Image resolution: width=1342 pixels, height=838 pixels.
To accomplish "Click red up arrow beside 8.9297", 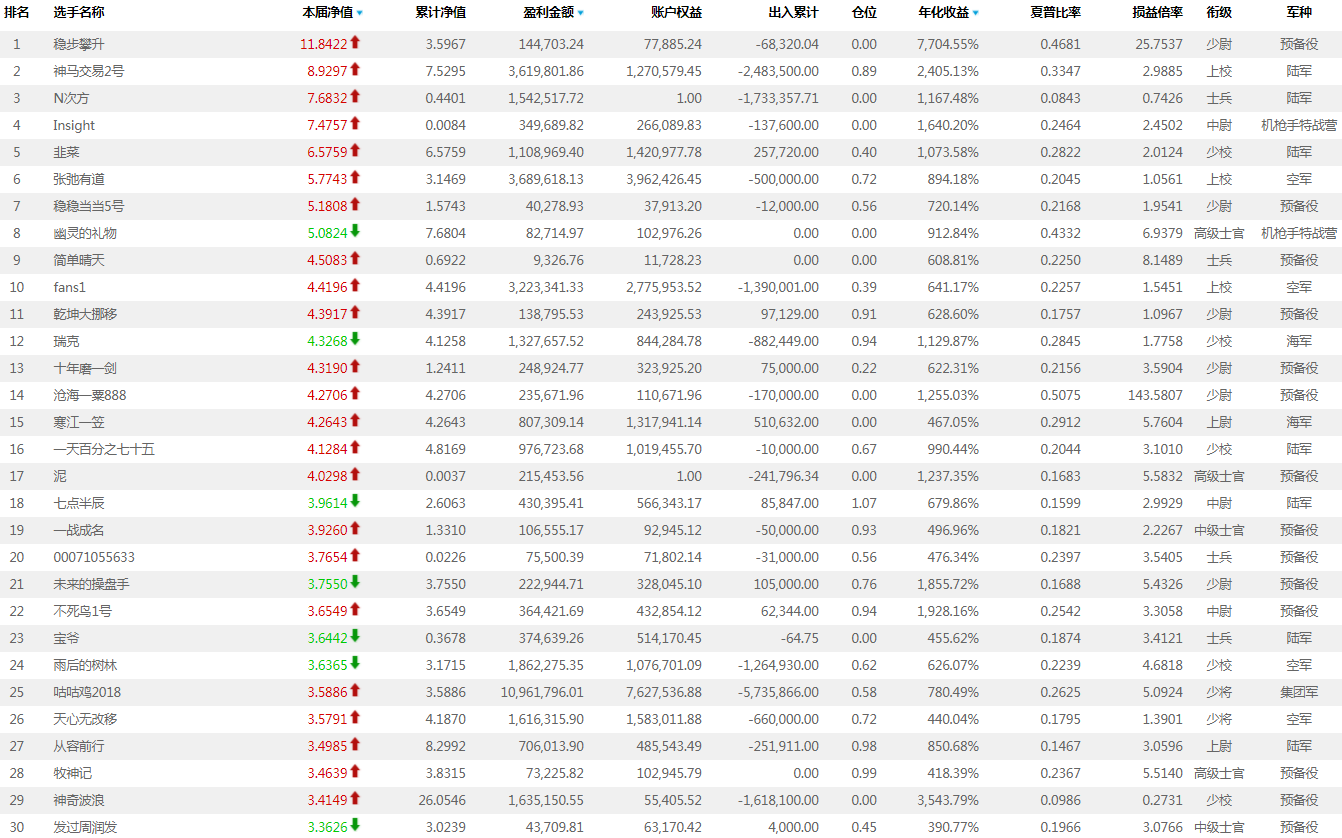I will [x=355, y=70].
